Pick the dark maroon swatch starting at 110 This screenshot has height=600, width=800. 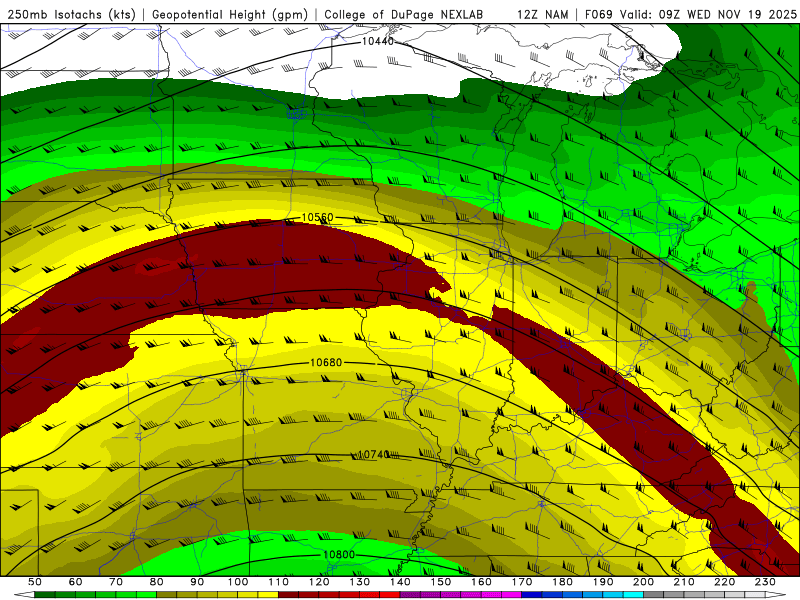tap(288, 595)
